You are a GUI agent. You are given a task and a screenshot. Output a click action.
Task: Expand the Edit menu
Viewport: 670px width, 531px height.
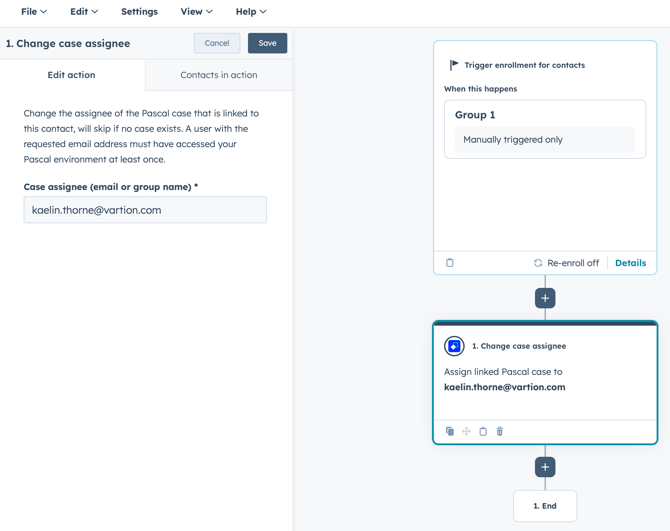84,12
